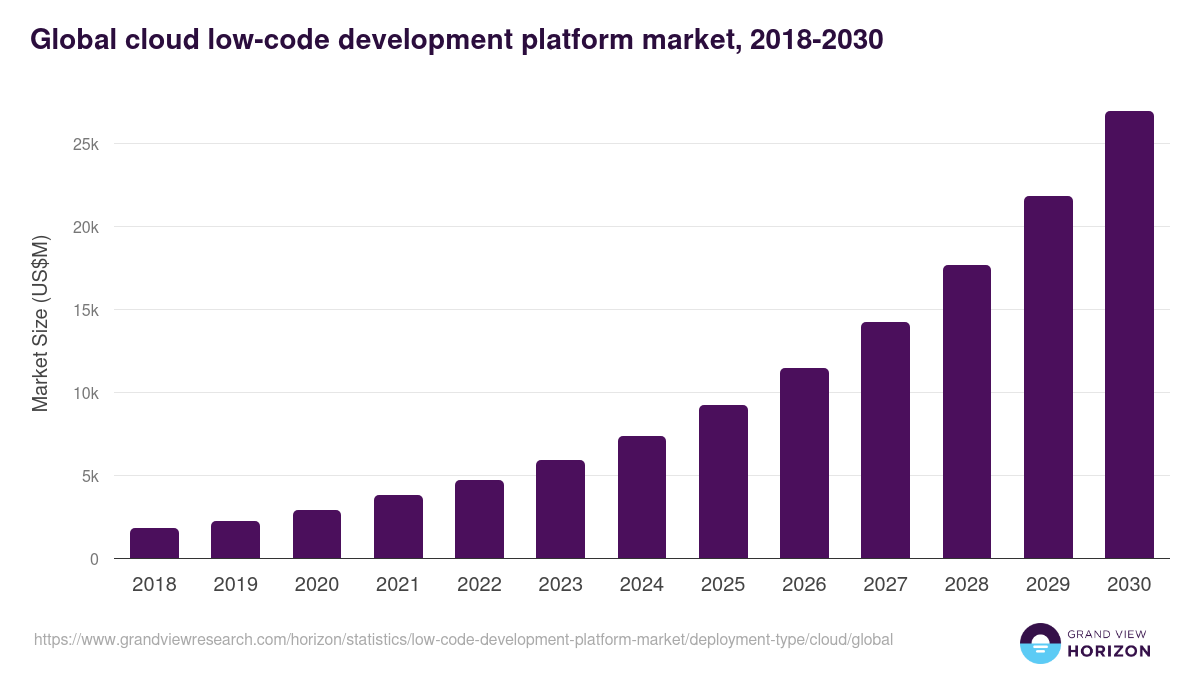The width and height of the screenshot is (1200, 675).
Task: Click the 2023 bar
Action: (560, 509)
